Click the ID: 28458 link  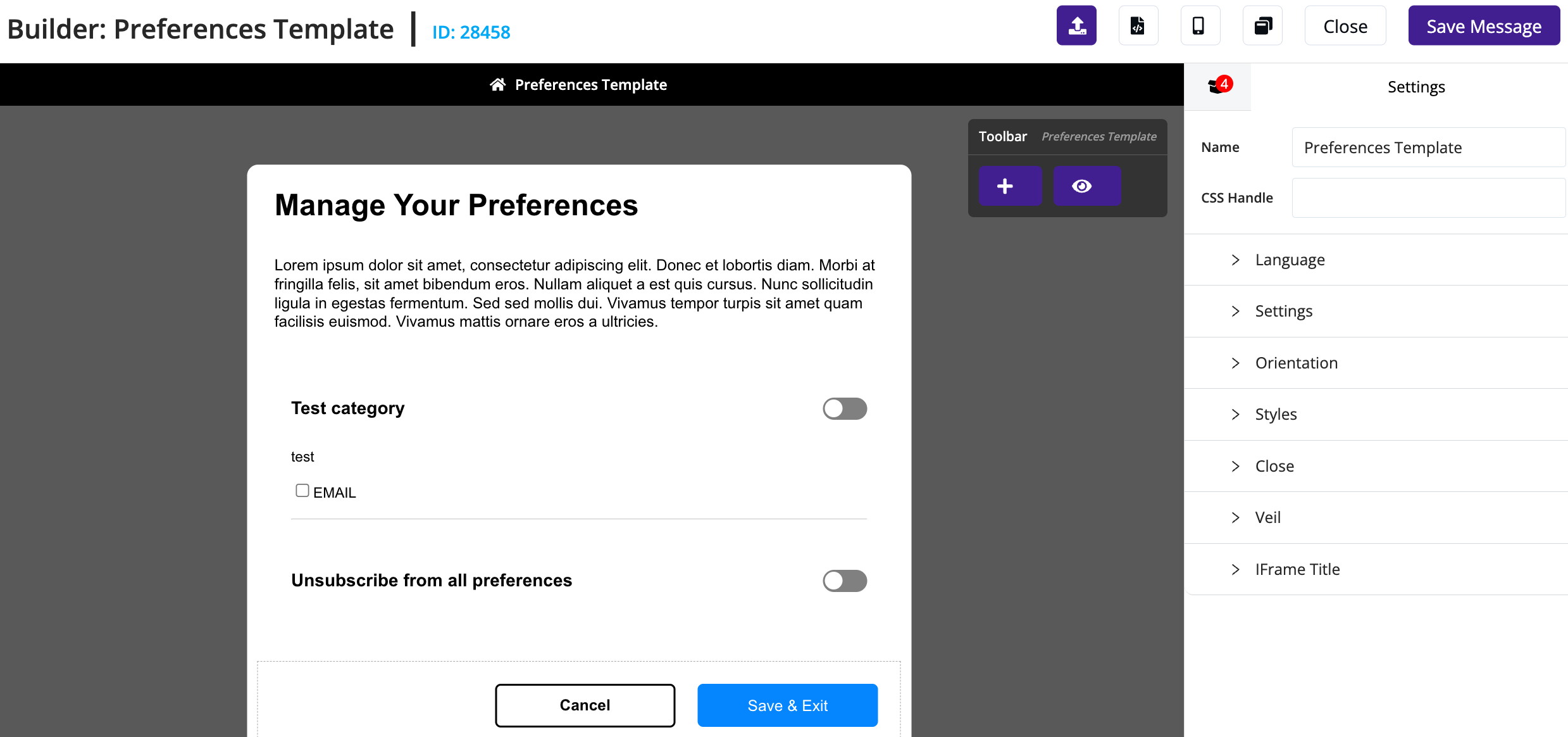point(470,31)
